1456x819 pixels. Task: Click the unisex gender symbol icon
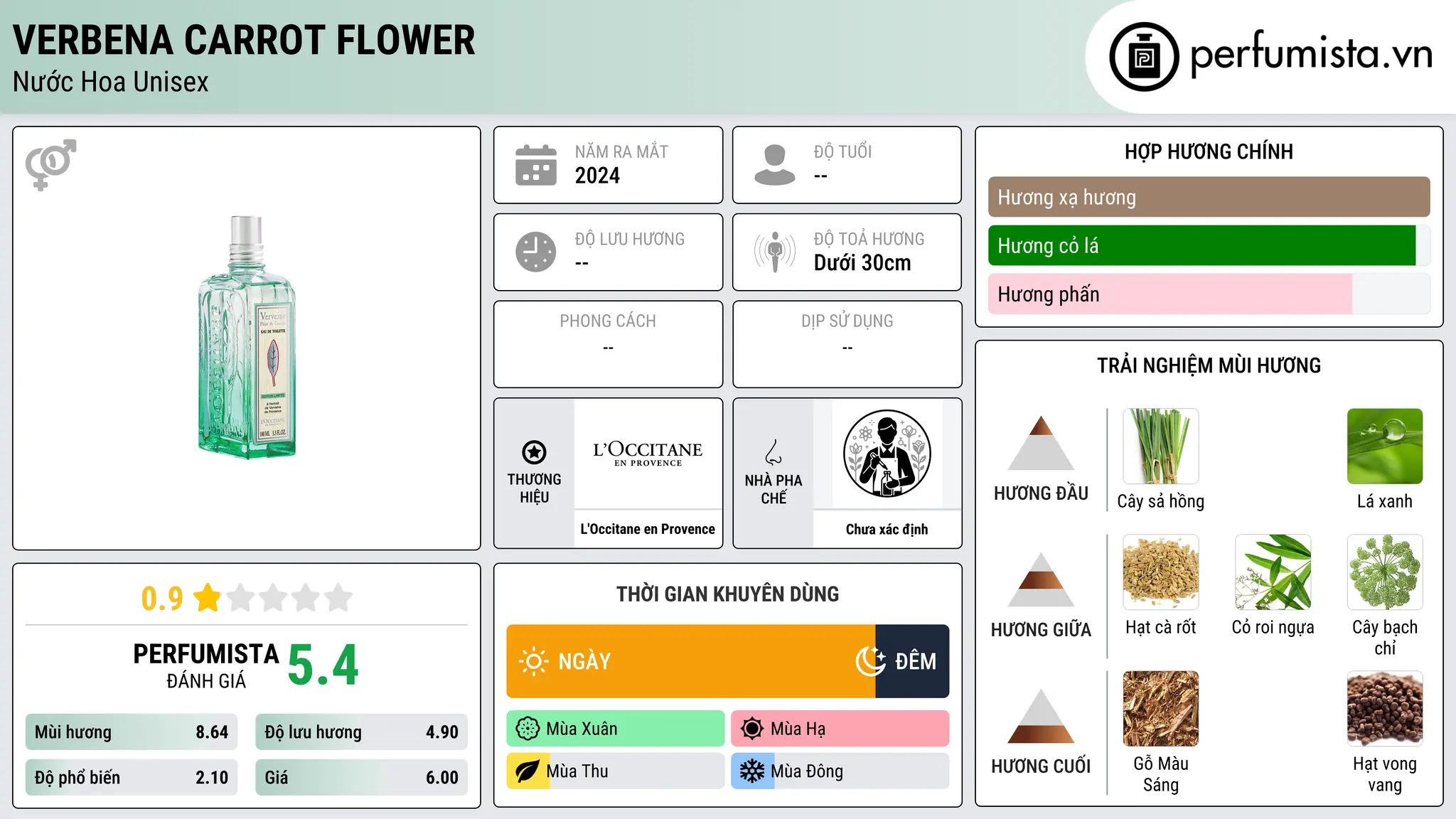[50, 164]
